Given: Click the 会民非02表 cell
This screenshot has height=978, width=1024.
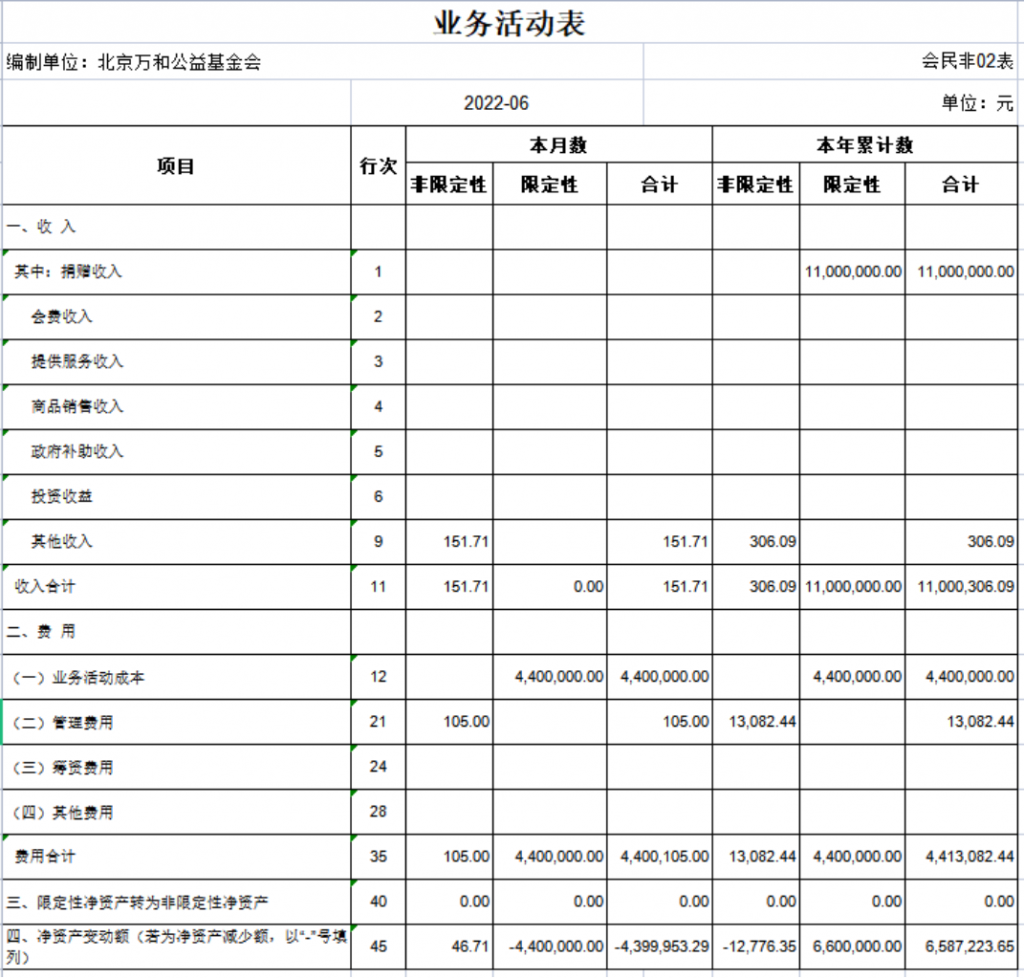Looking at the screenshot, I should (x=967, y=62).
